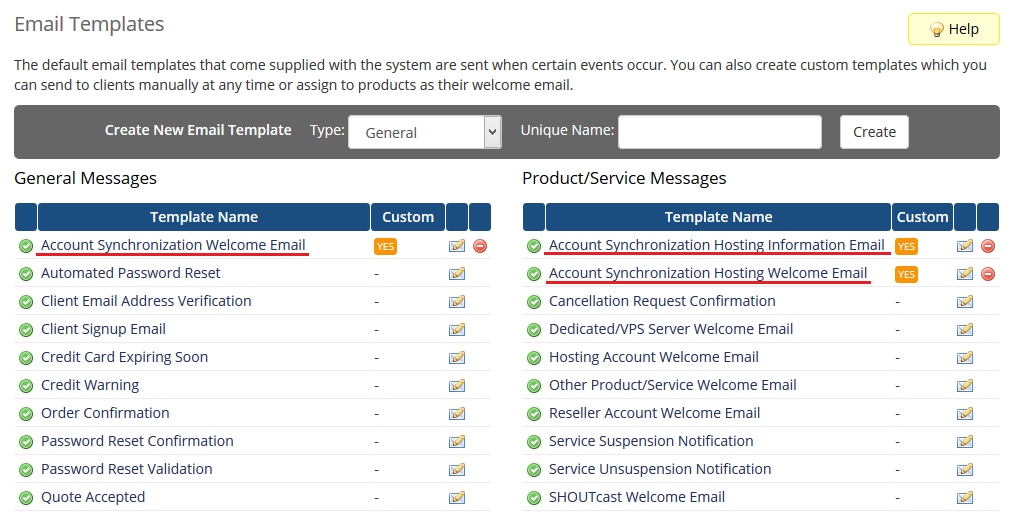Delete Account Synchronization Hosting Welcome Email
Image resolution: width=1014 pixels, height=515 pixels.
[988, 274]
